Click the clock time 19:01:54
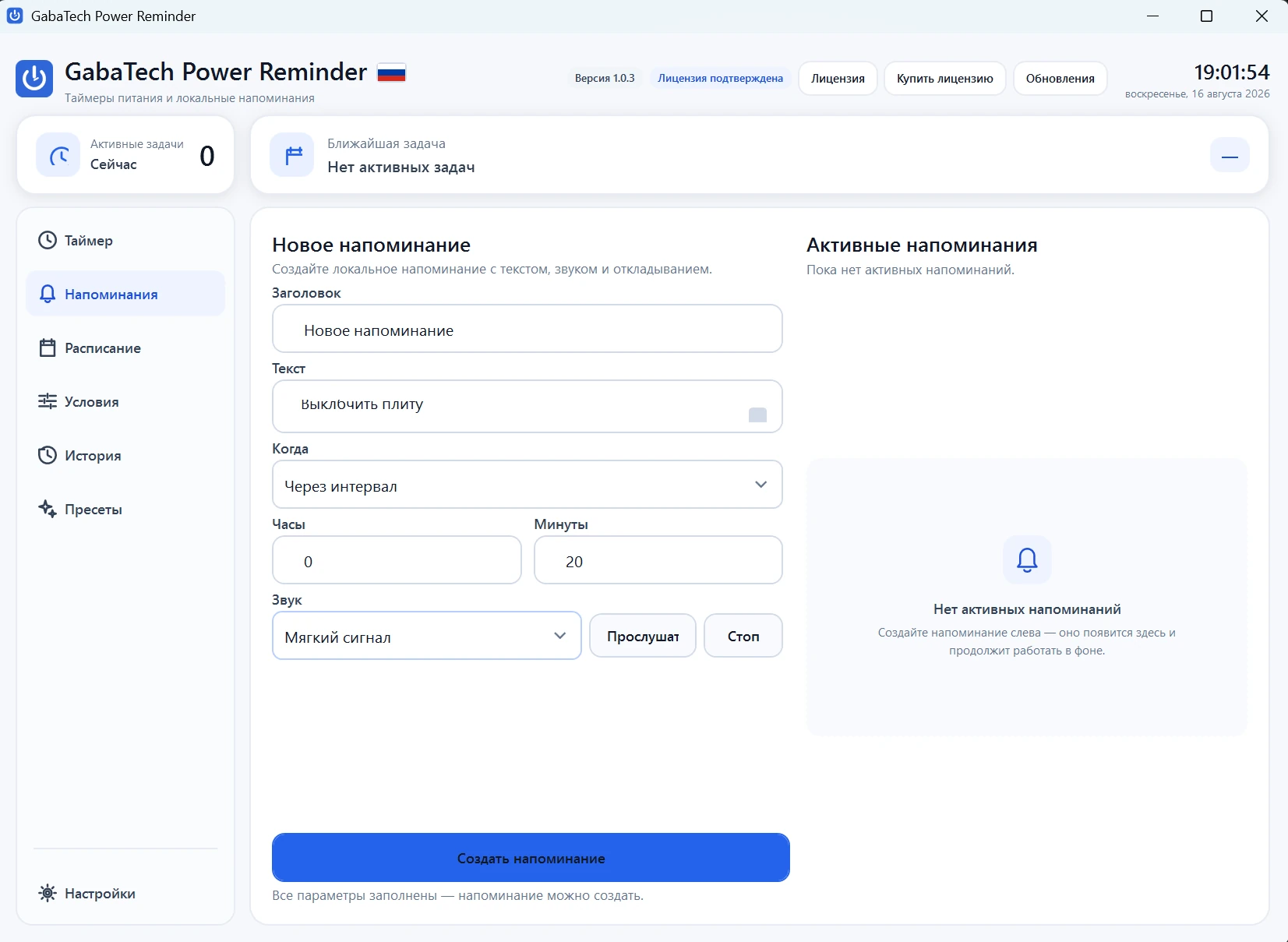The width and height of the screenshot is (1288, 942). tap(1232, 72)
